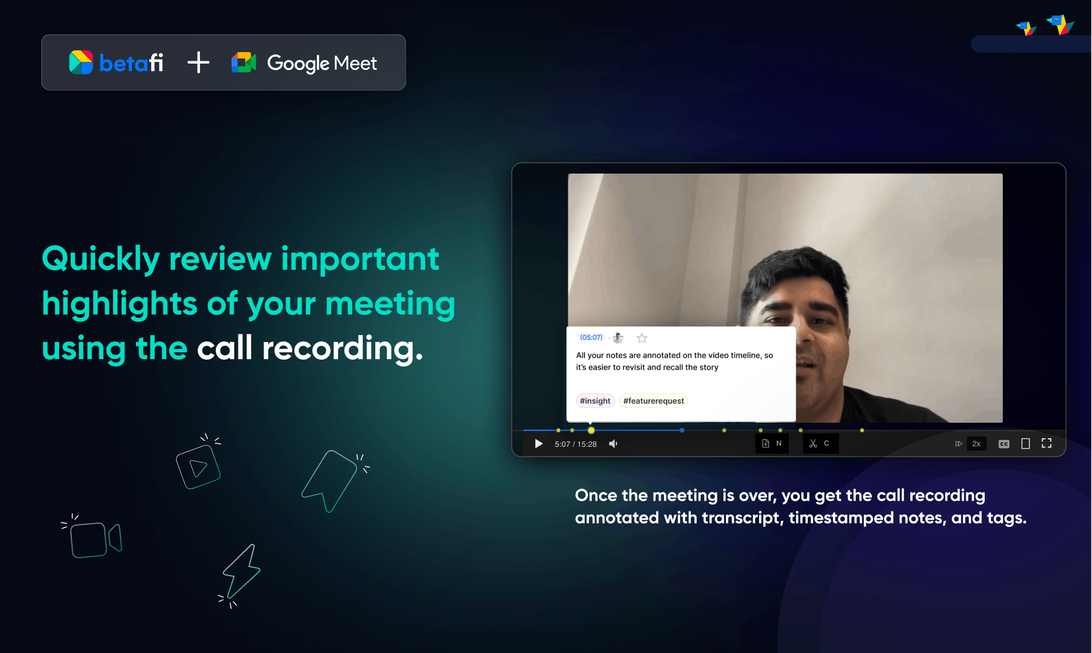
Task: Enter fullscreen mode on the video
Action: click(1047, 443)
